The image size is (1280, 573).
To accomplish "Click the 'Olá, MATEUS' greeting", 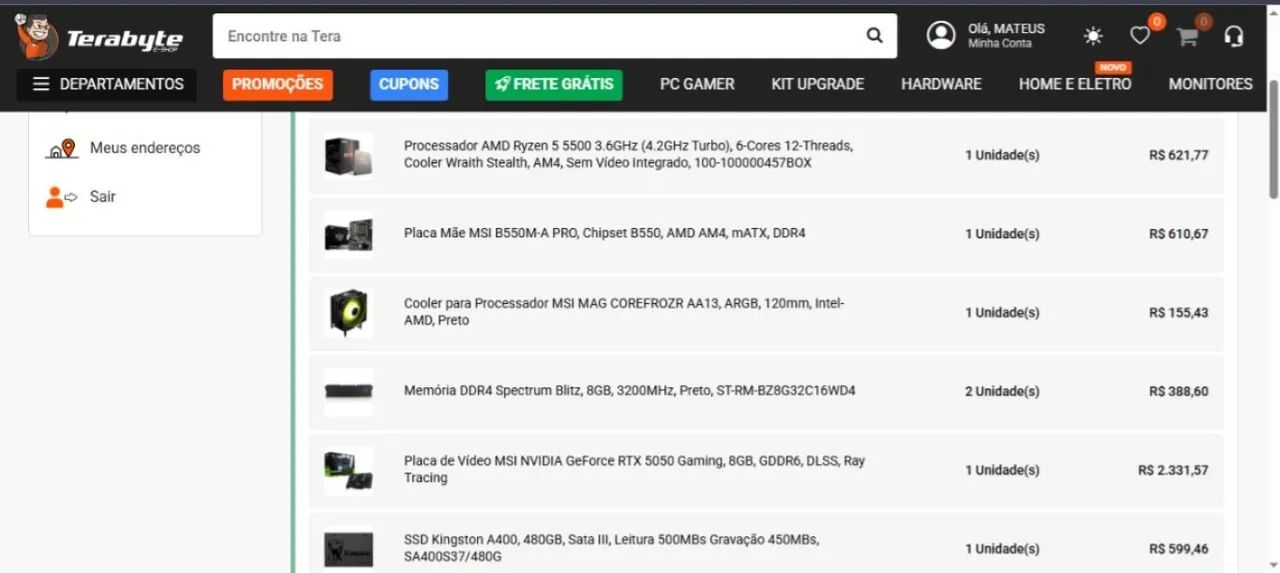I will (1006, 28).
